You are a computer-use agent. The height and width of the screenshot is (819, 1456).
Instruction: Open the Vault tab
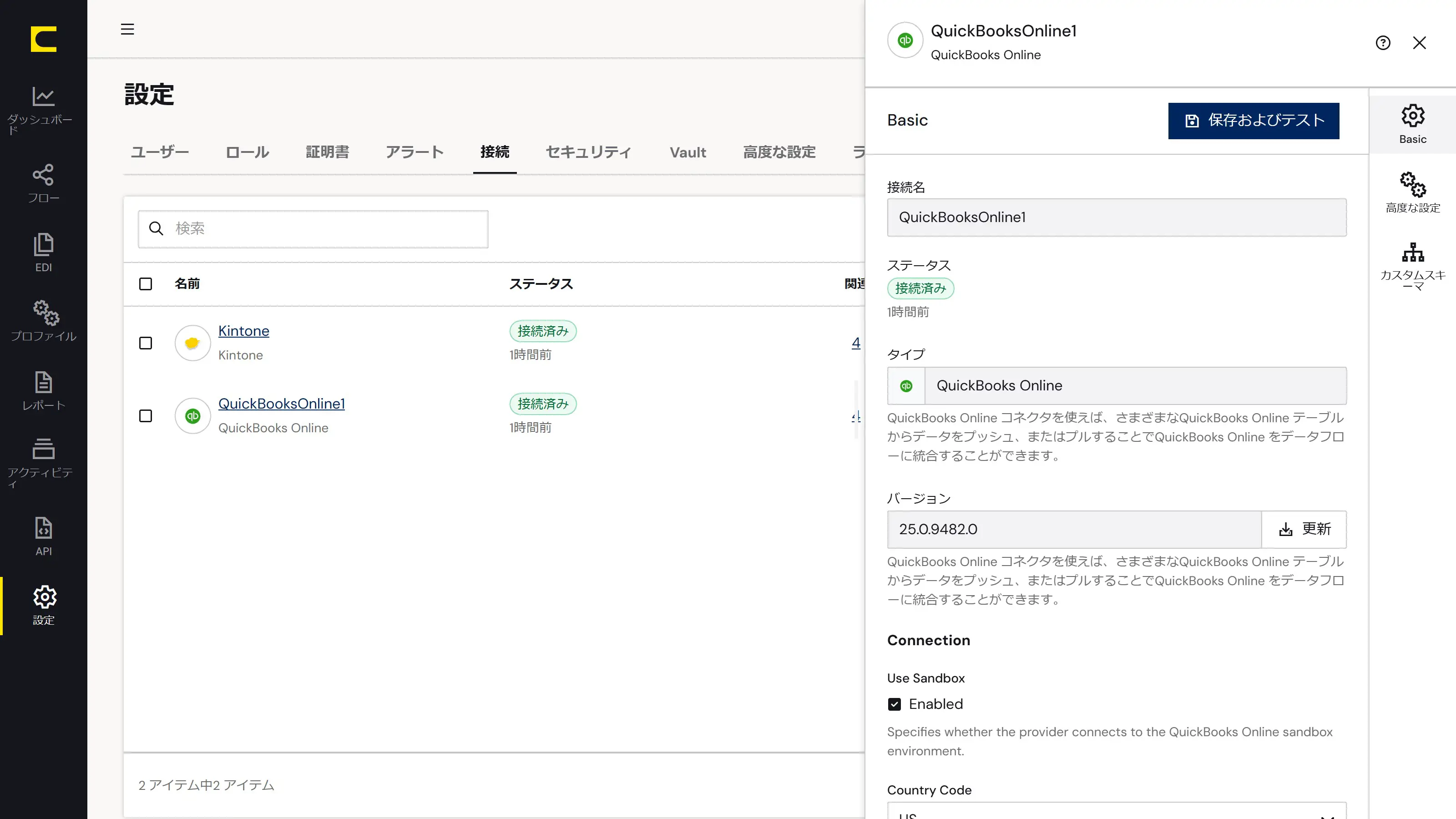[688, 152]
